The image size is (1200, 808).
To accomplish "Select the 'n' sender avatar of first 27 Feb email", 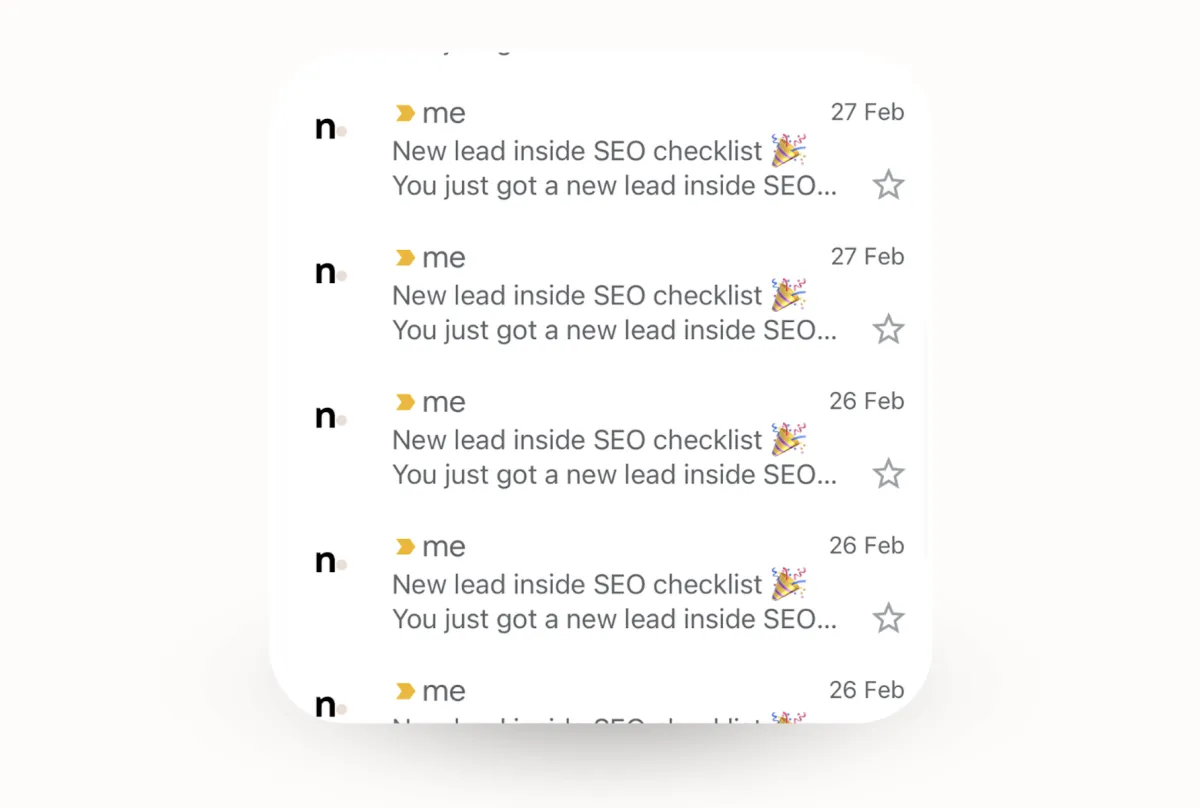I will click(x=330, y=128).
